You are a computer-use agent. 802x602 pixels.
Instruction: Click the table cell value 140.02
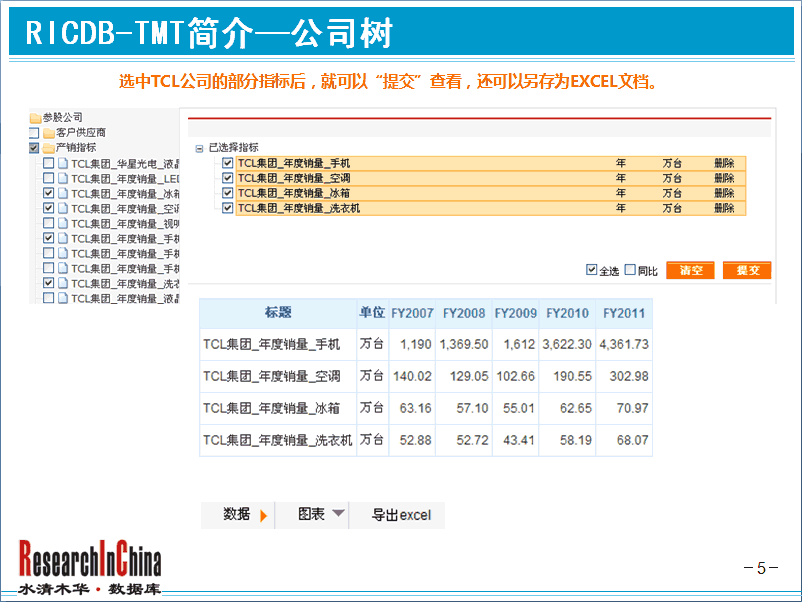click(412, 376)
